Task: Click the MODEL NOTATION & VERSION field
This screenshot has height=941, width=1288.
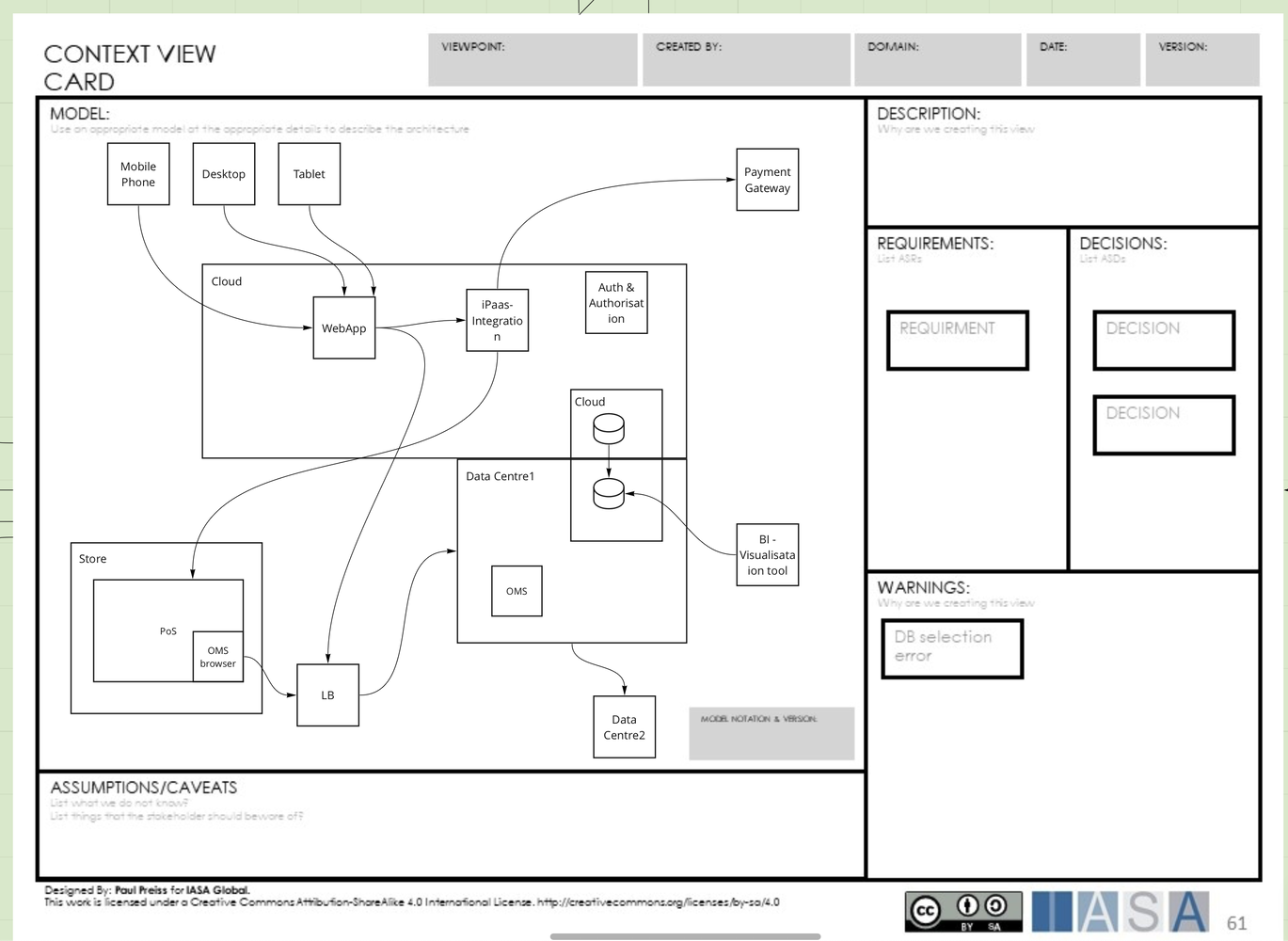Action: coord(771,733)
